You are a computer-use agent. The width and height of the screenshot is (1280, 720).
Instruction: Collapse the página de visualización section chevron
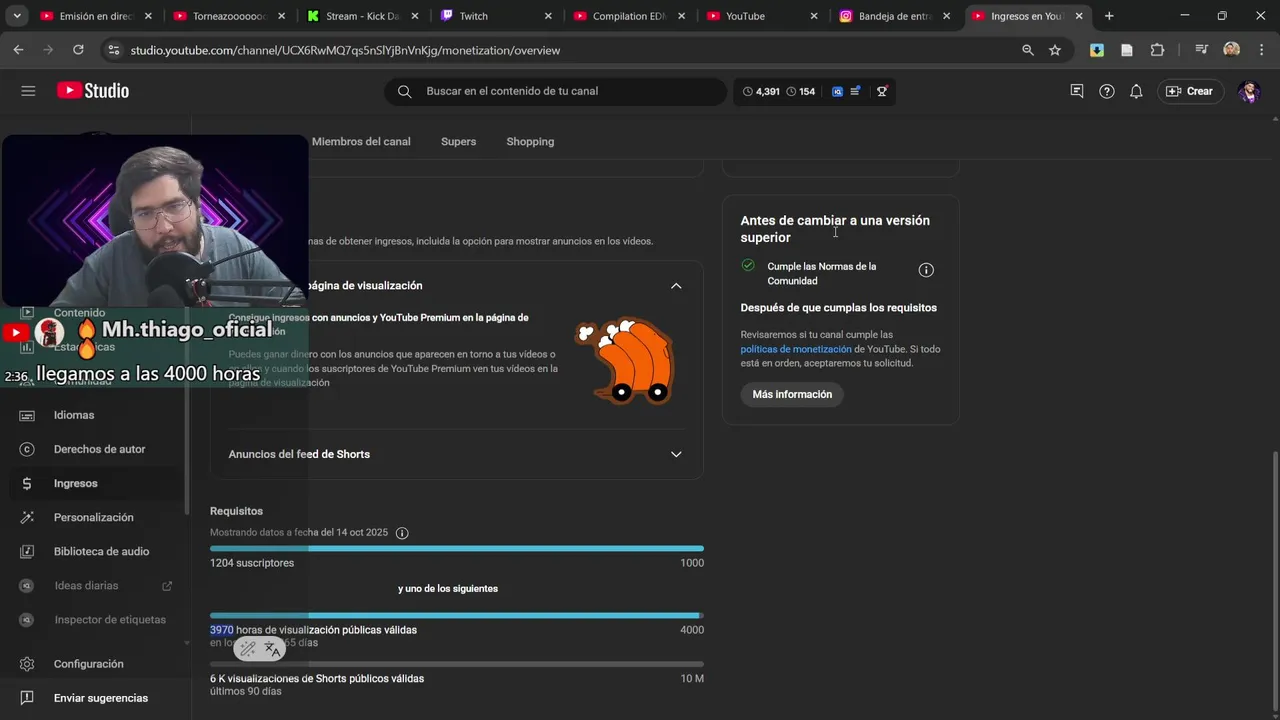676,286
